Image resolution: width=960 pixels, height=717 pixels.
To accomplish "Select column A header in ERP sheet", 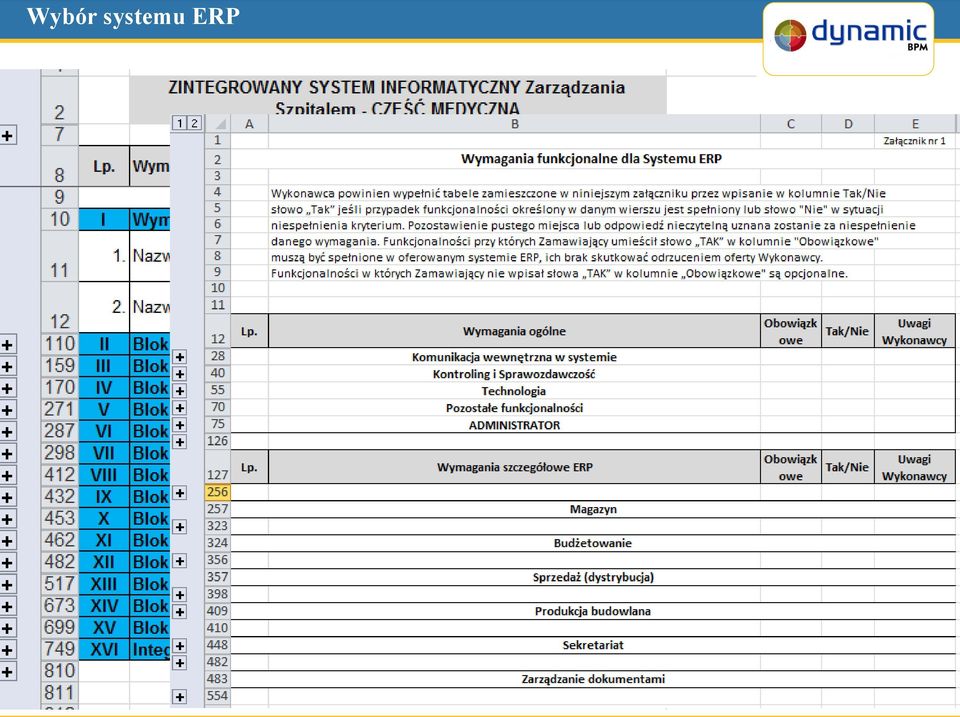I will pos(249,124).
